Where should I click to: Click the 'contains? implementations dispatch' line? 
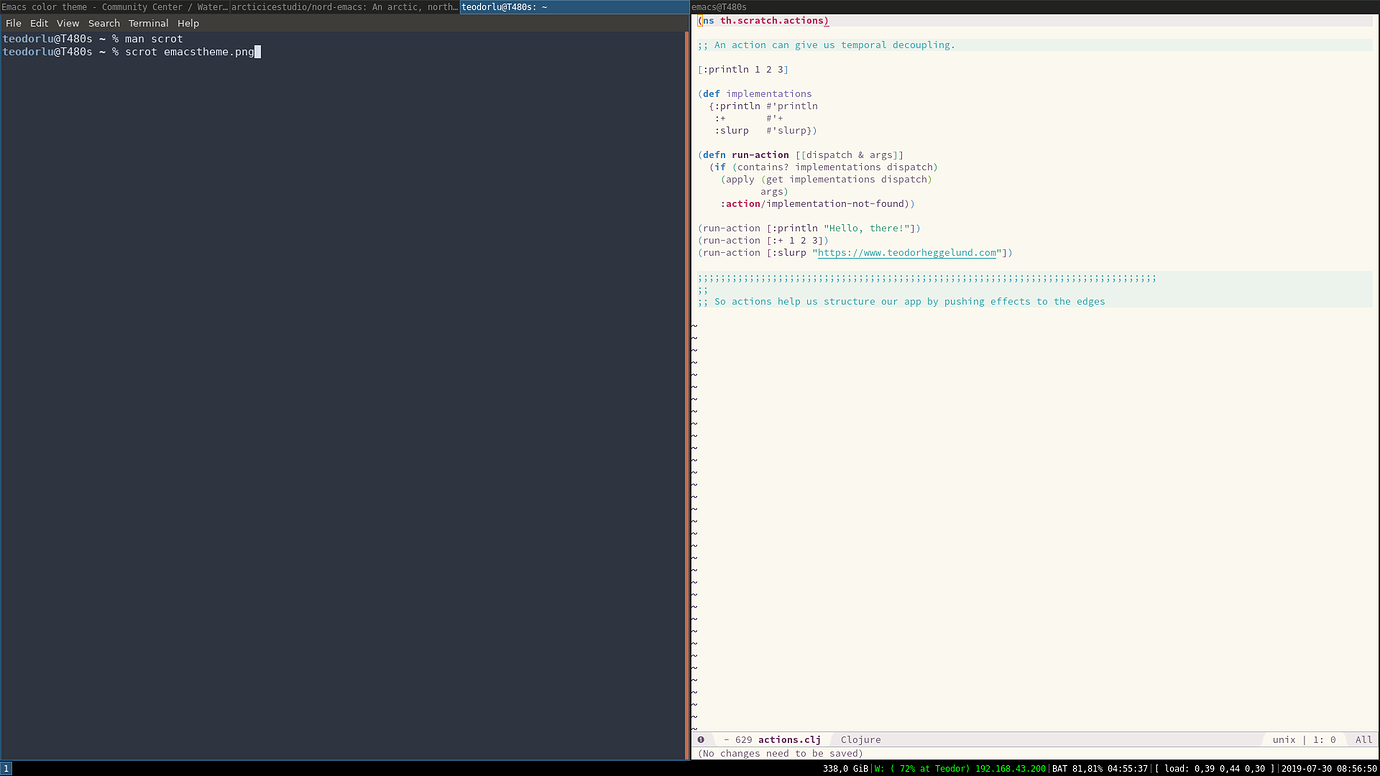(x=824, y=167)
